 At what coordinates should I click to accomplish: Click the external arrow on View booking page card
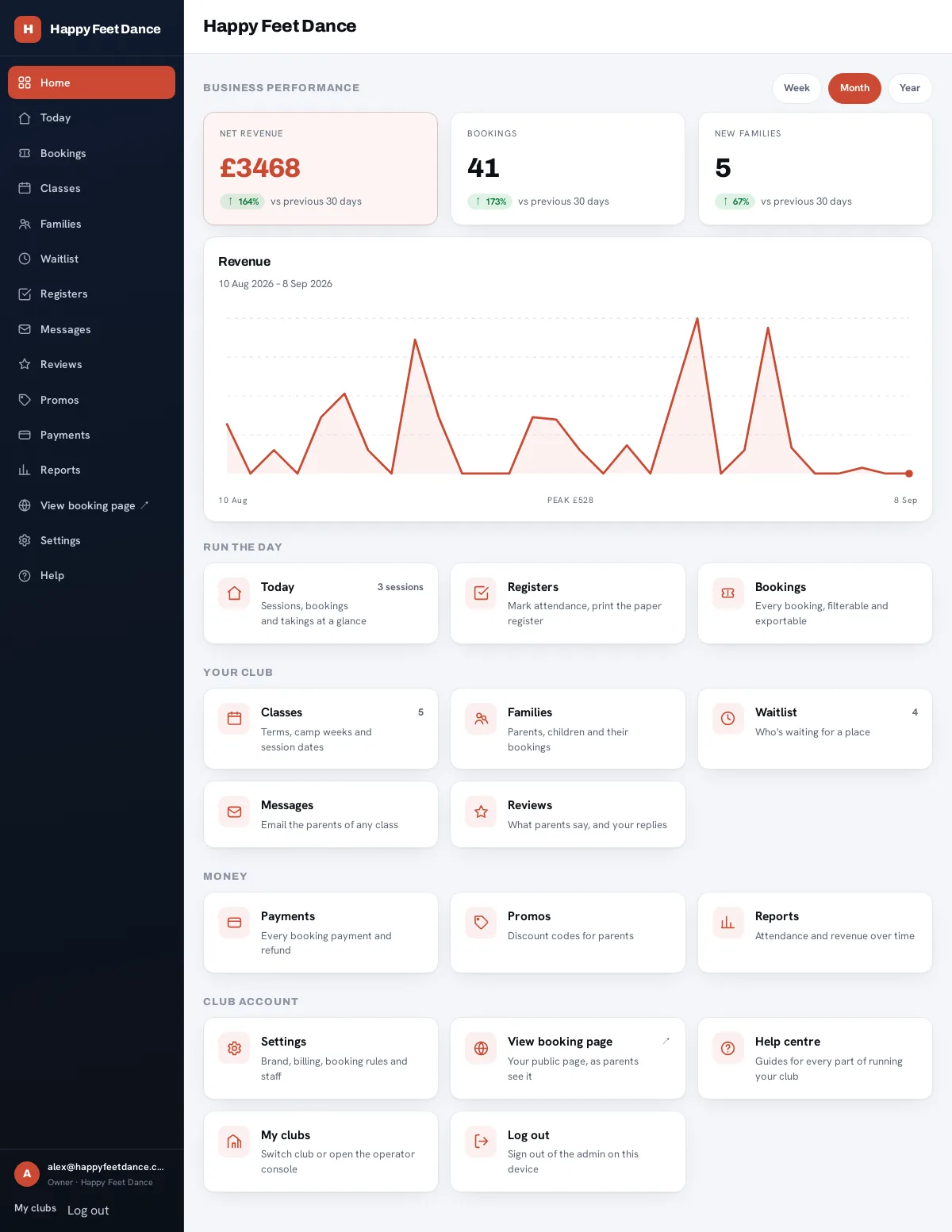pyautogui.click(x=666, y=1041)
